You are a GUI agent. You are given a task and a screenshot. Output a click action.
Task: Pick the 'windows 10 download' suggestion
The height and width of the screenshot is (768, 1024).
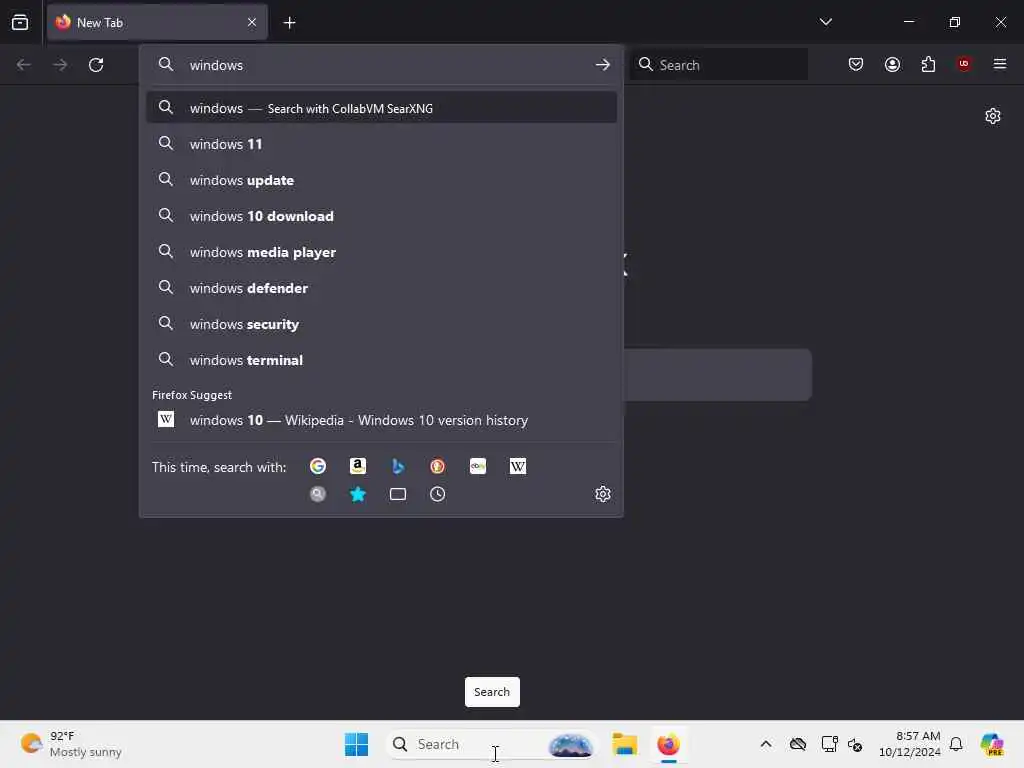382,216
